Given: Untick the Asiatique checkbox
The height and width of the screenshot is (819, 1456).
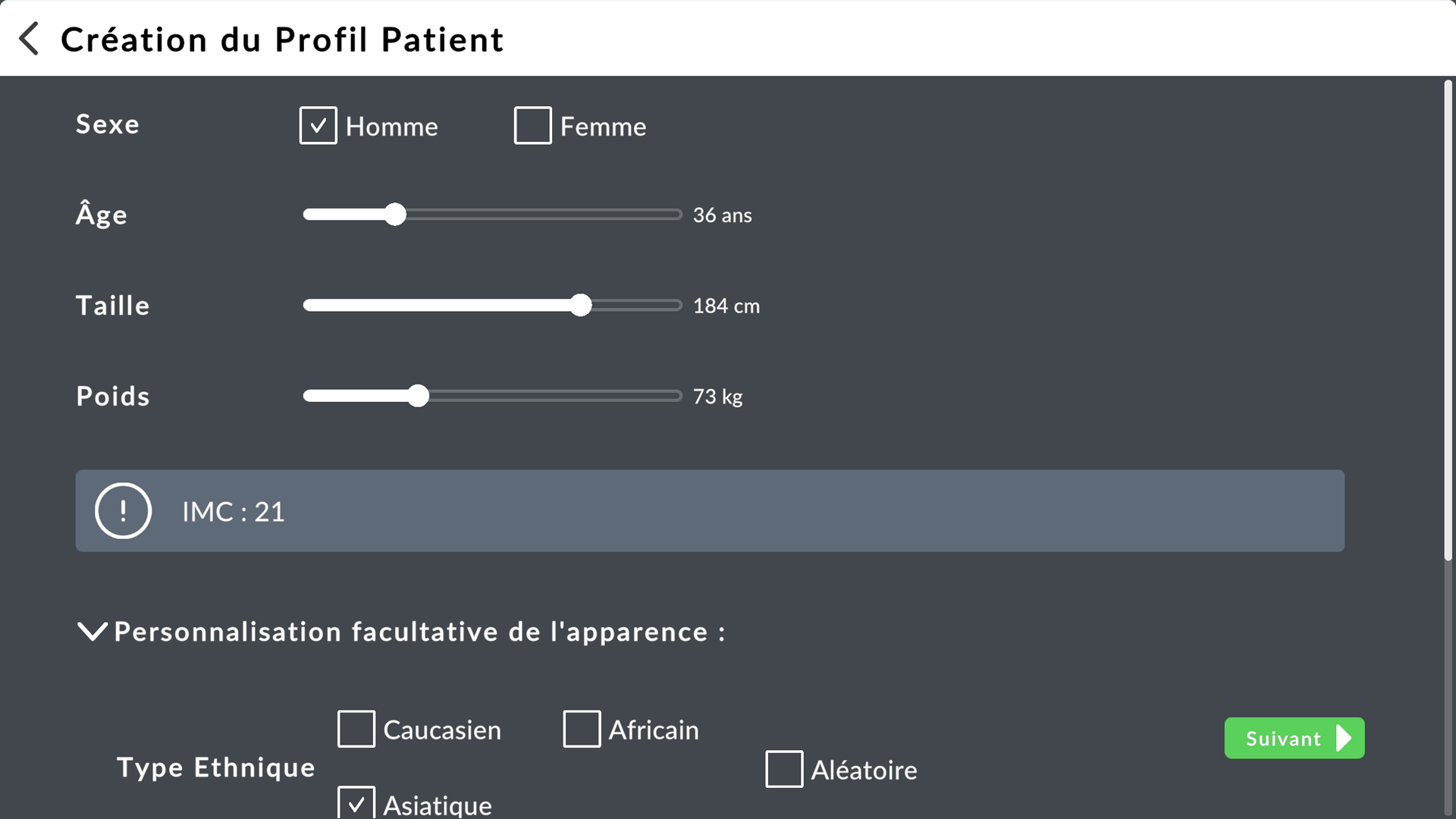Looking at the screenshot, I should click(x=356, y=803).
